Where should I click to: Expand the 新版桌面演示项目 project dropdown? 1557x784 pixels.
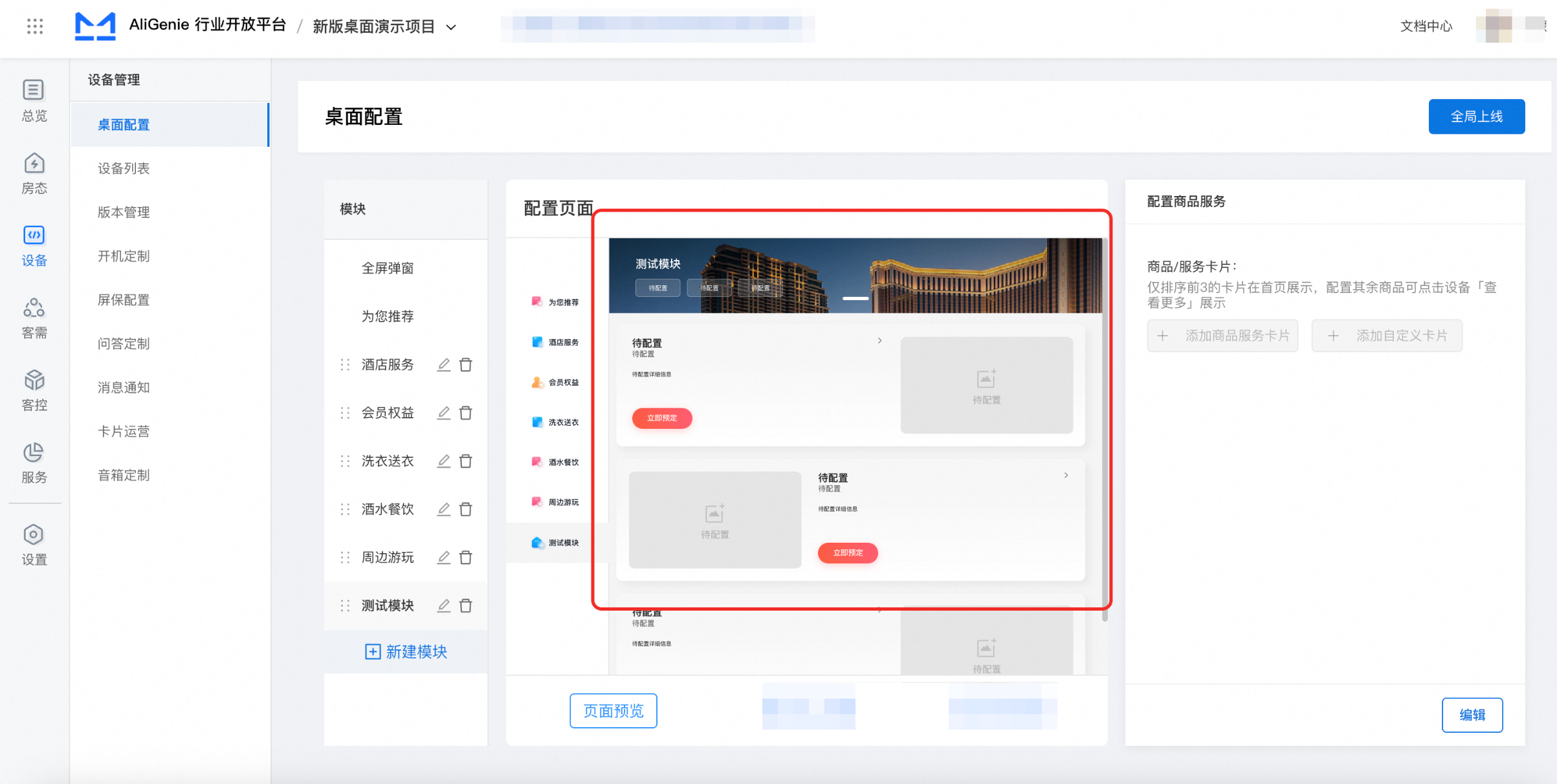click(x=452, y=27)
